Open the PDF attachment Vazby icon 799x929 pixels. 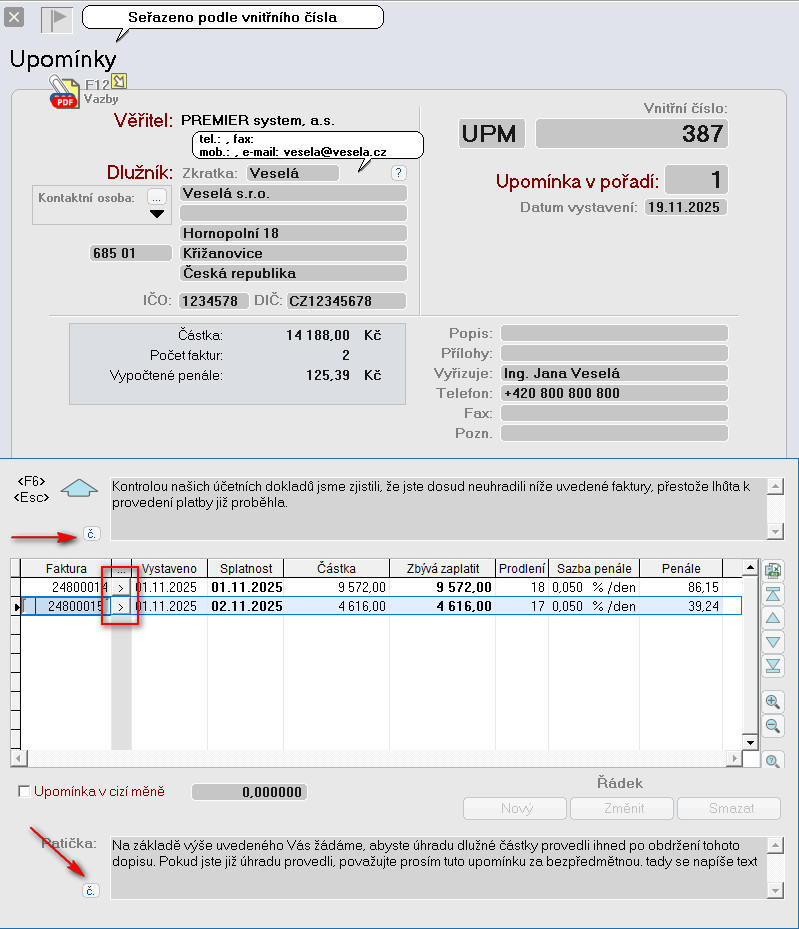tap(65, 93)
